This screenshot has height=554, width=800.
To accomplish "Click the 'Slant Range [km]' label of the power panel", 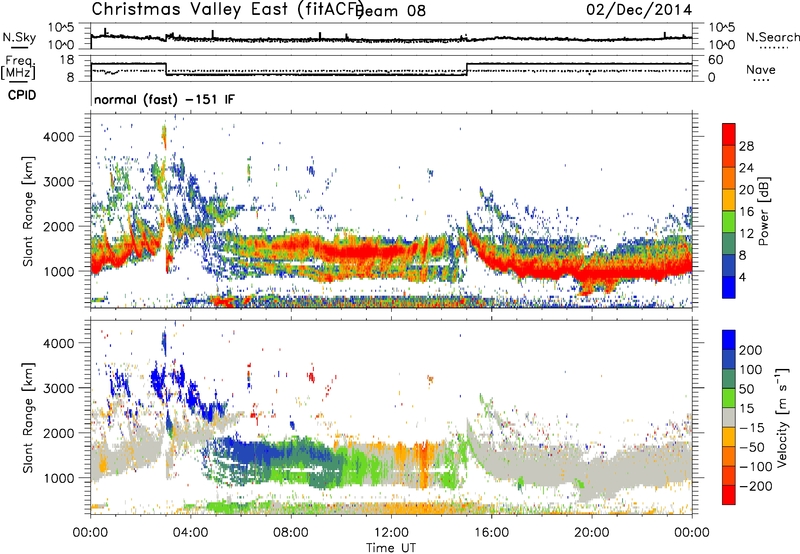I will tap(28, 211).
